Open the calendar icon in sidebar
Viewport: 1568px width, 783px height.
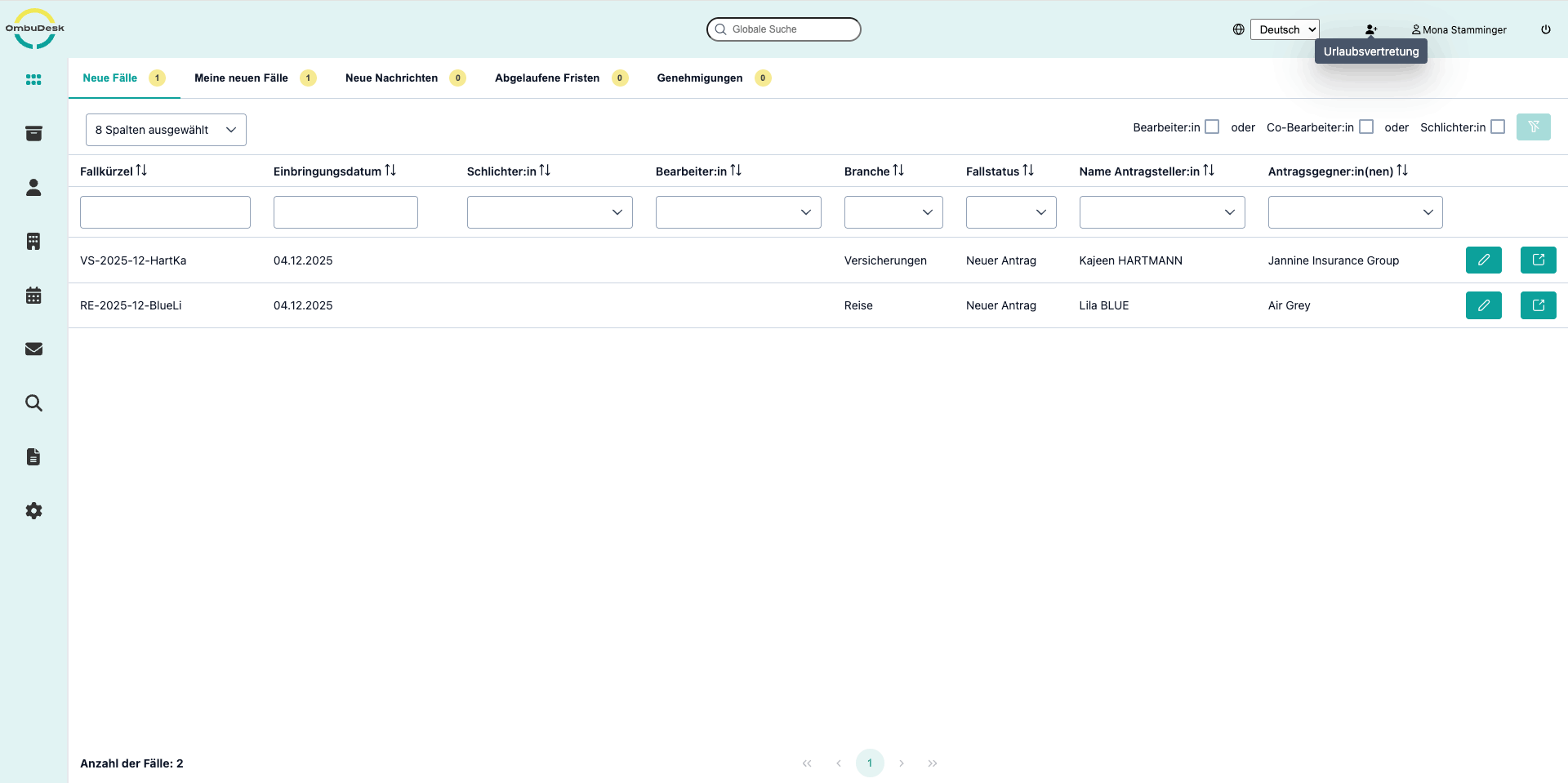pyautogui.click(x=33, y=296)
